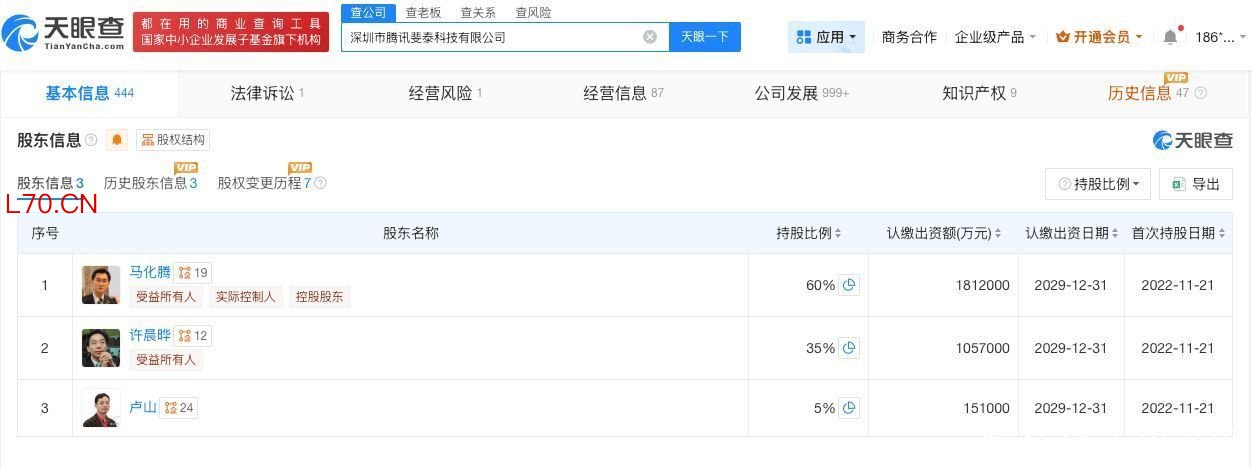Click the 天眼一下 search button
The height and width of the screenshot is (468, 1252).
(704, 37)
